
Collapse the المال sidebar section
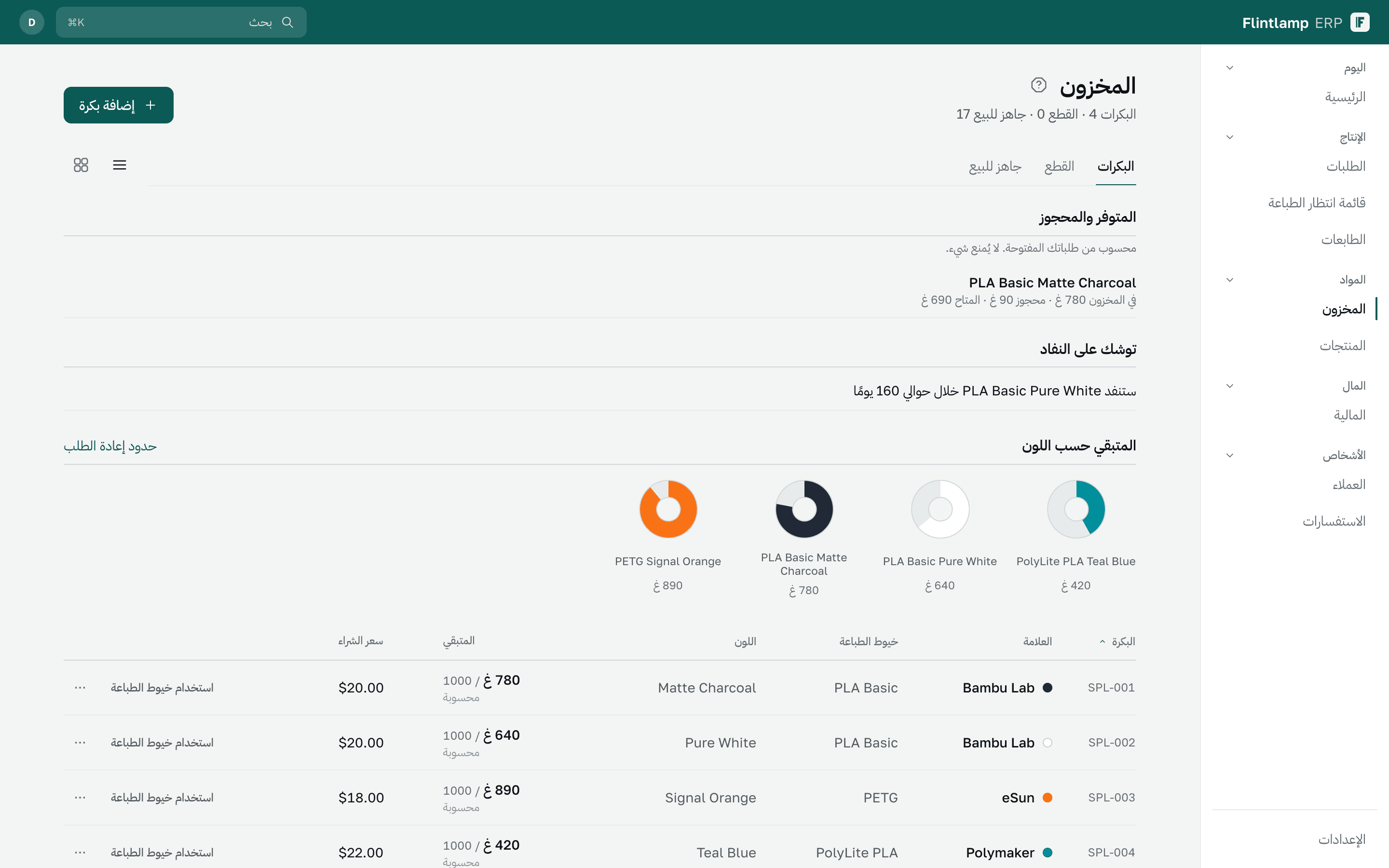(1229, 386)
